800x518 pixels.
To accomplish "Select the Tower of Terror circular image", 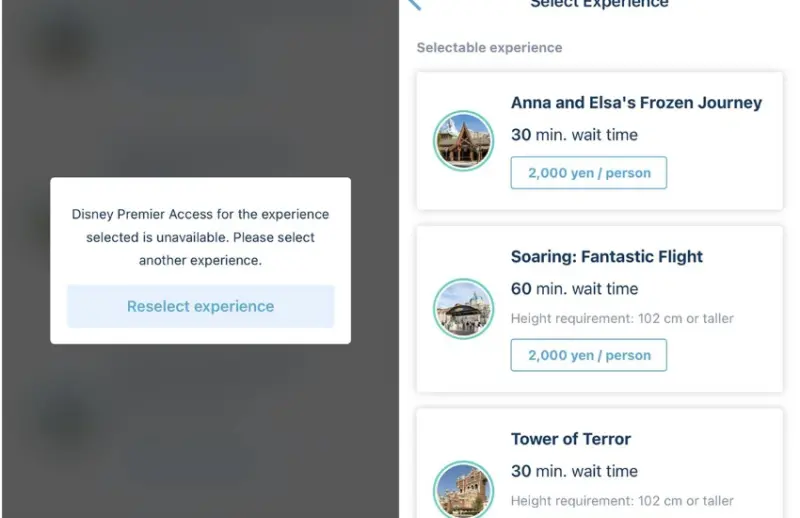I will [463, 489].
